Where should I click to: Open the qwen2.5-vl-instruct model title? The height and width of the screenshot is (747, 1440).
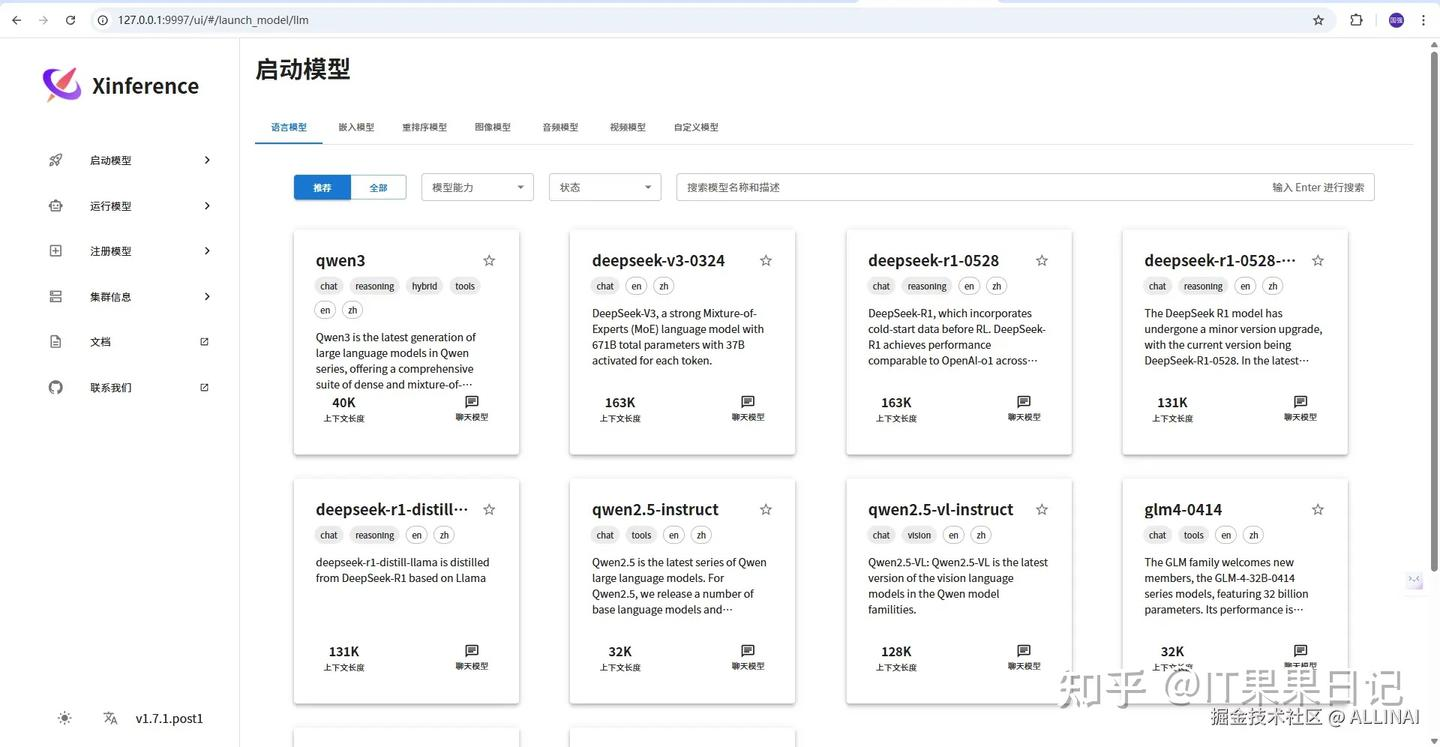pyautogui.click(x=941, y=510)
